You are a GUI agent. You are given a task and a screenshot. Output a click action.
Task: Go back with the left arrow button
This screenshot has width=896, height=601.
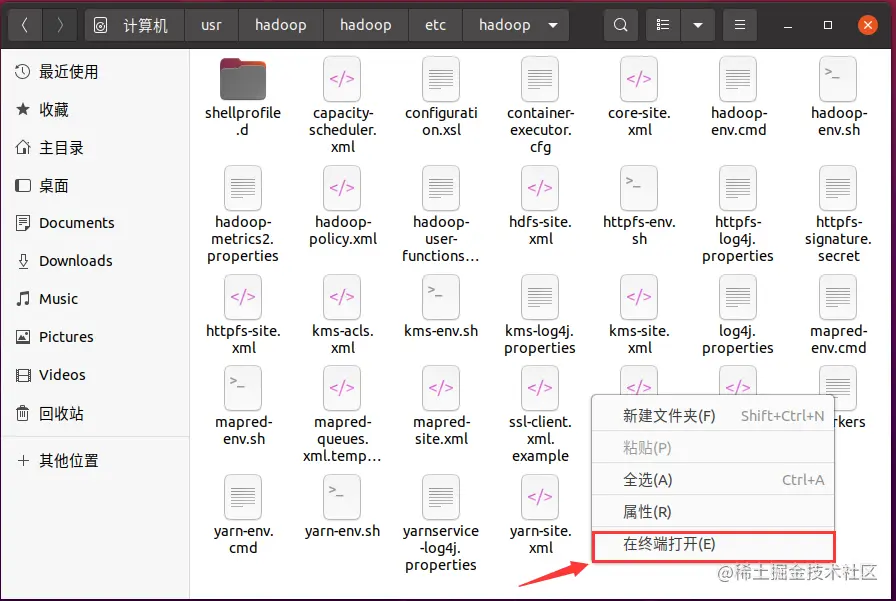point(25,25)
